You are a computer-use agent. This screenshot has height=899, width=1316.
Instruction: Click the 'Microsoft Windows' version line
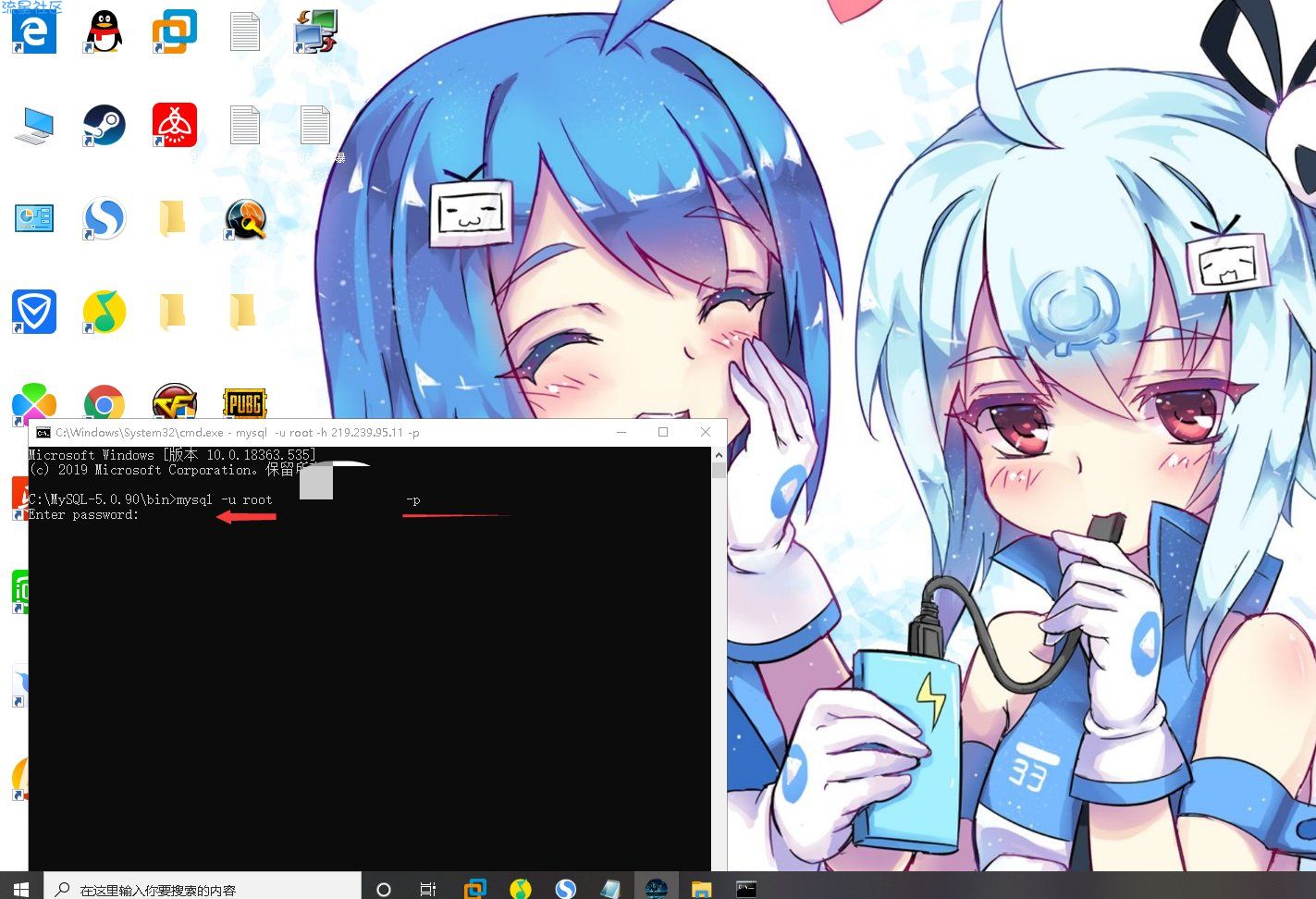coord(172,455)
